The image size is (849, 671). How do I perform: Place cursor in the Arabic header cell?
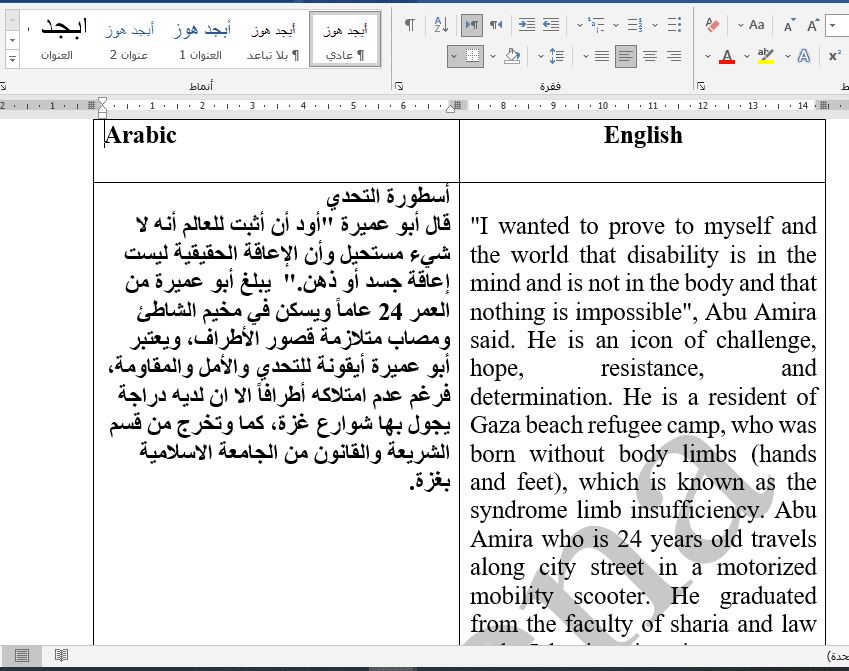276,151
